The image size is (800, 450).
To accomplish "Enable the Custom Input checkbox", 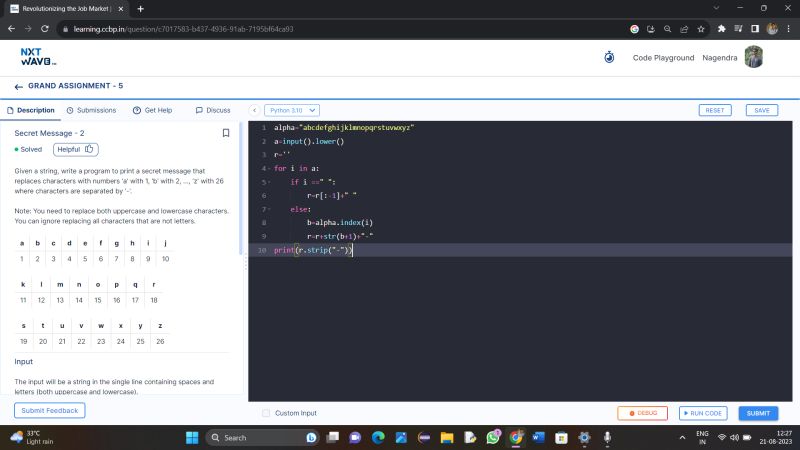I will [x=266, y=413].
